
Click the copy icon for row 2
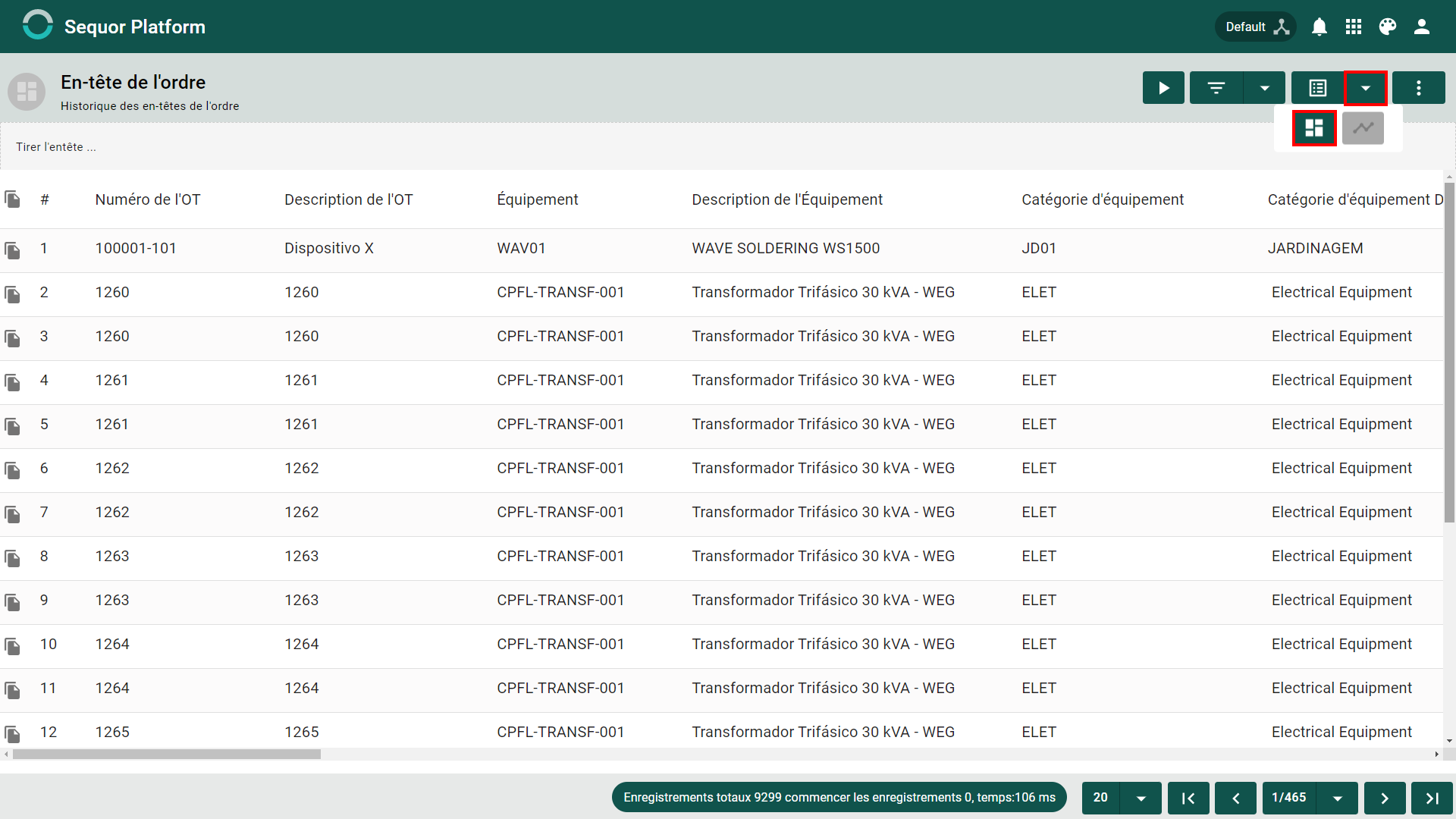coord(12,294)
